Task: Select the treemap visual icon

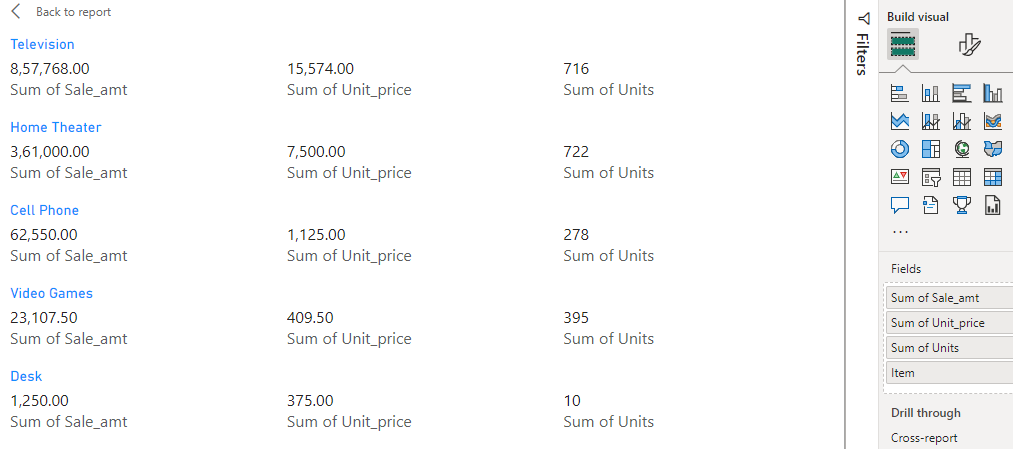Action: click(930, 149)
